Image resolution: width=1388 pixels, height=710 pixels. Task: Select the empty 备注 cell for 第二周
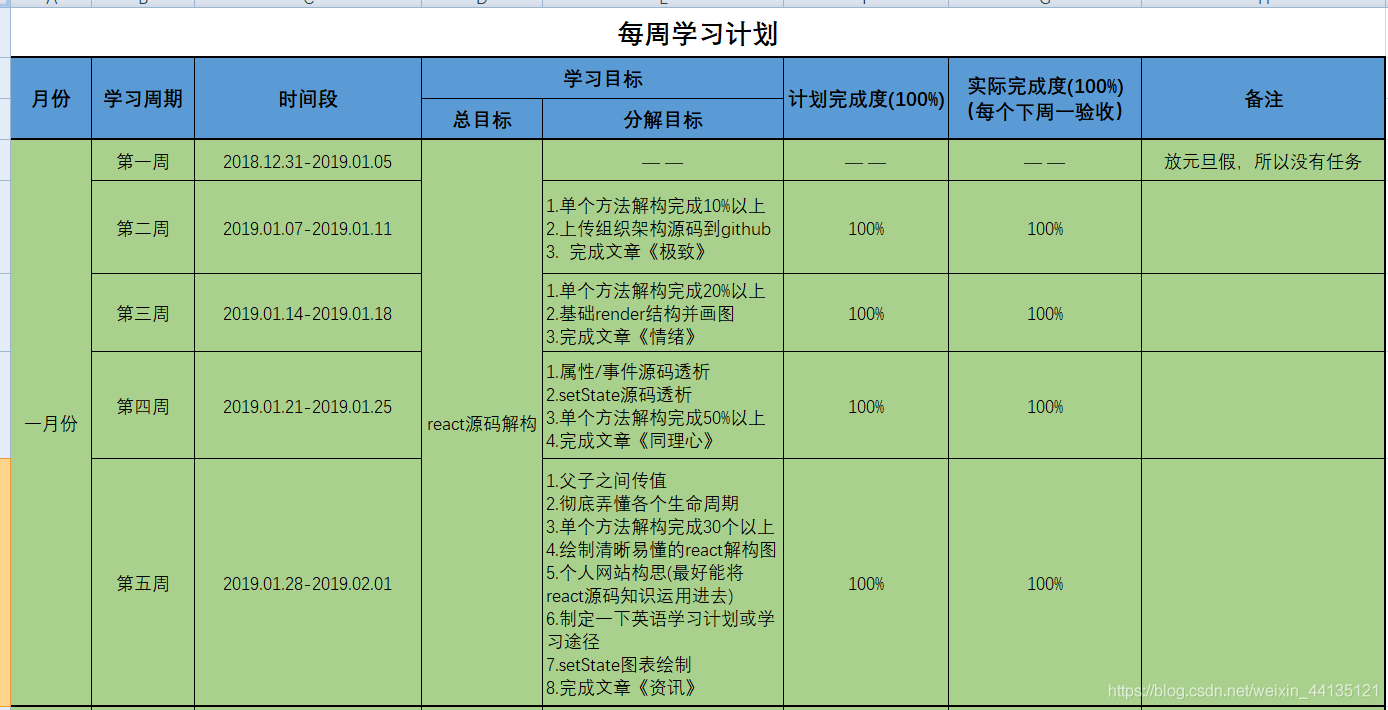[1264, 228]
